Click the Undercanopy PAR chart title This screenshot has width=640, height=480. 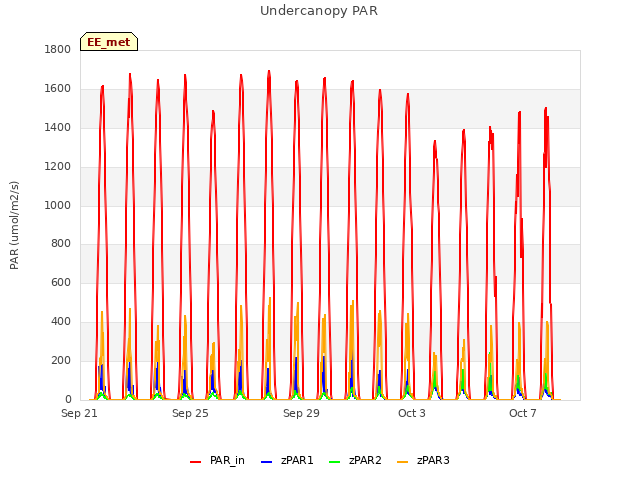click(x=319, y=11)
